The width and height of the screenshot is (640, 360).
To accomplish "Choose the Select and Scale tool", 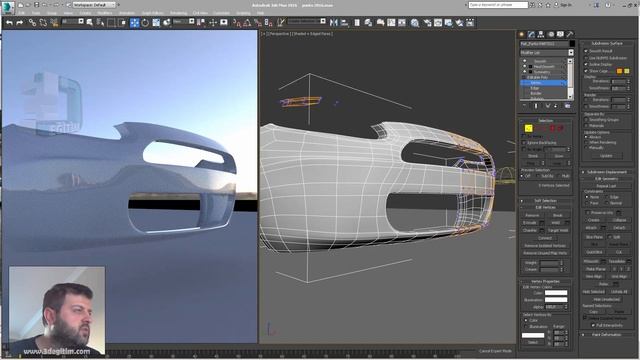I will [x=156, y=23].
